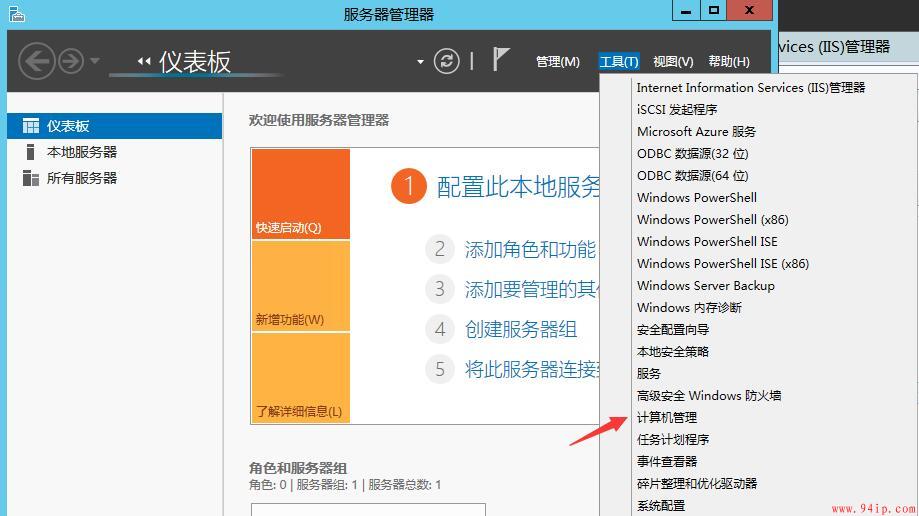Maximize the Server Manager window

714,11
